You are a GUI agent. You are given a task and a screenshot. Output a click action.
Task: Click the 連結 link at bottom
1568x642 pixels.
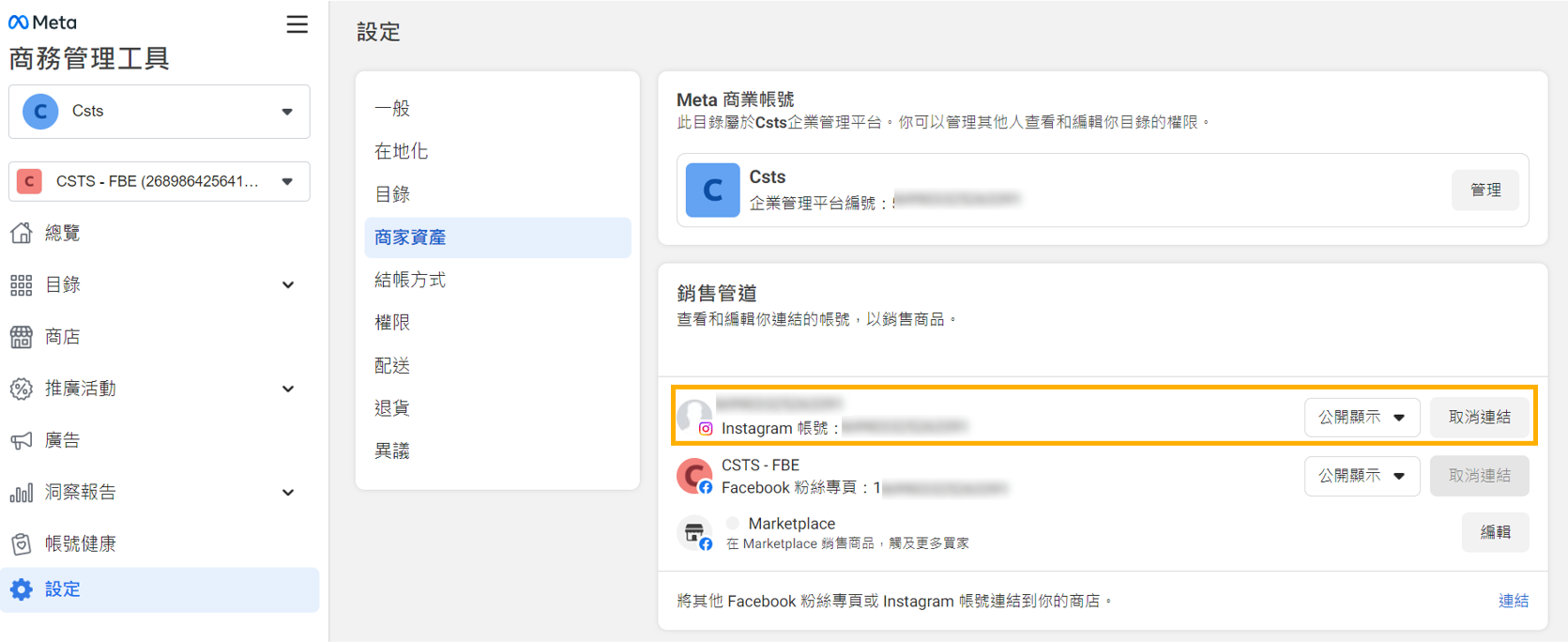pos(1514,601)
